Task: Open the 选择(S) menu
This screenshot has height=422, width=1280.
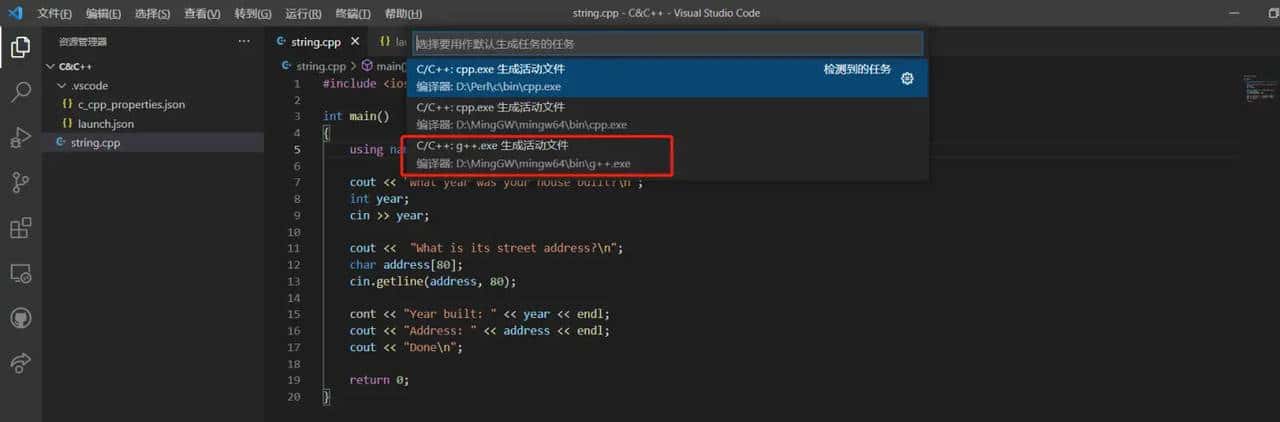Action: [x=153, y=14]
